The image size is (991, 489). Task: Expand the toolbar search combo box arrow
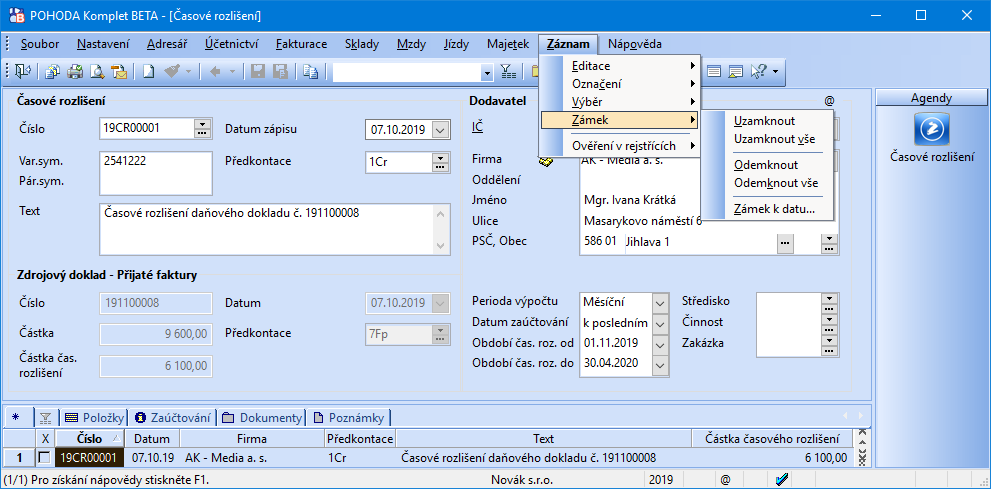coord(487,73)
